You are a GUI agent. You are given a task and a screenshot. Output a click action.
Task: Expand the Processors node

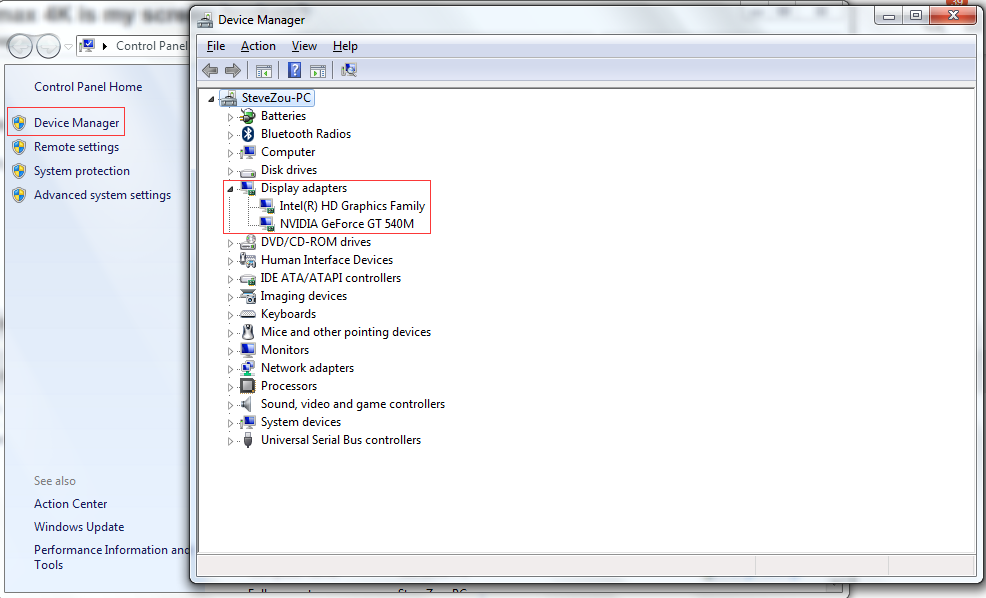(x=230, y=387)
